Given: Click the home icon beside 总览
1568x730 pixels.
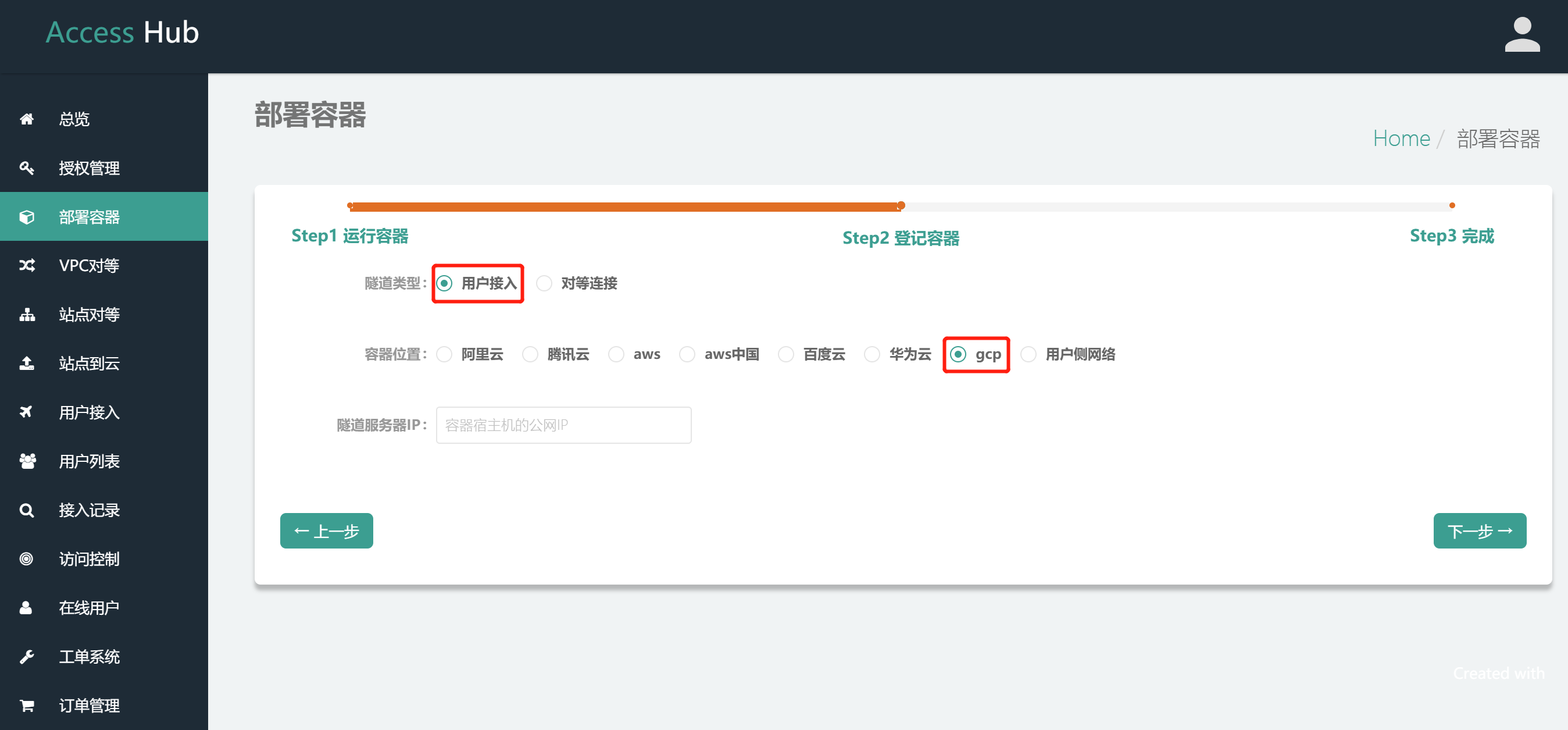Looking at the screenshot, I should click(27, 119).
